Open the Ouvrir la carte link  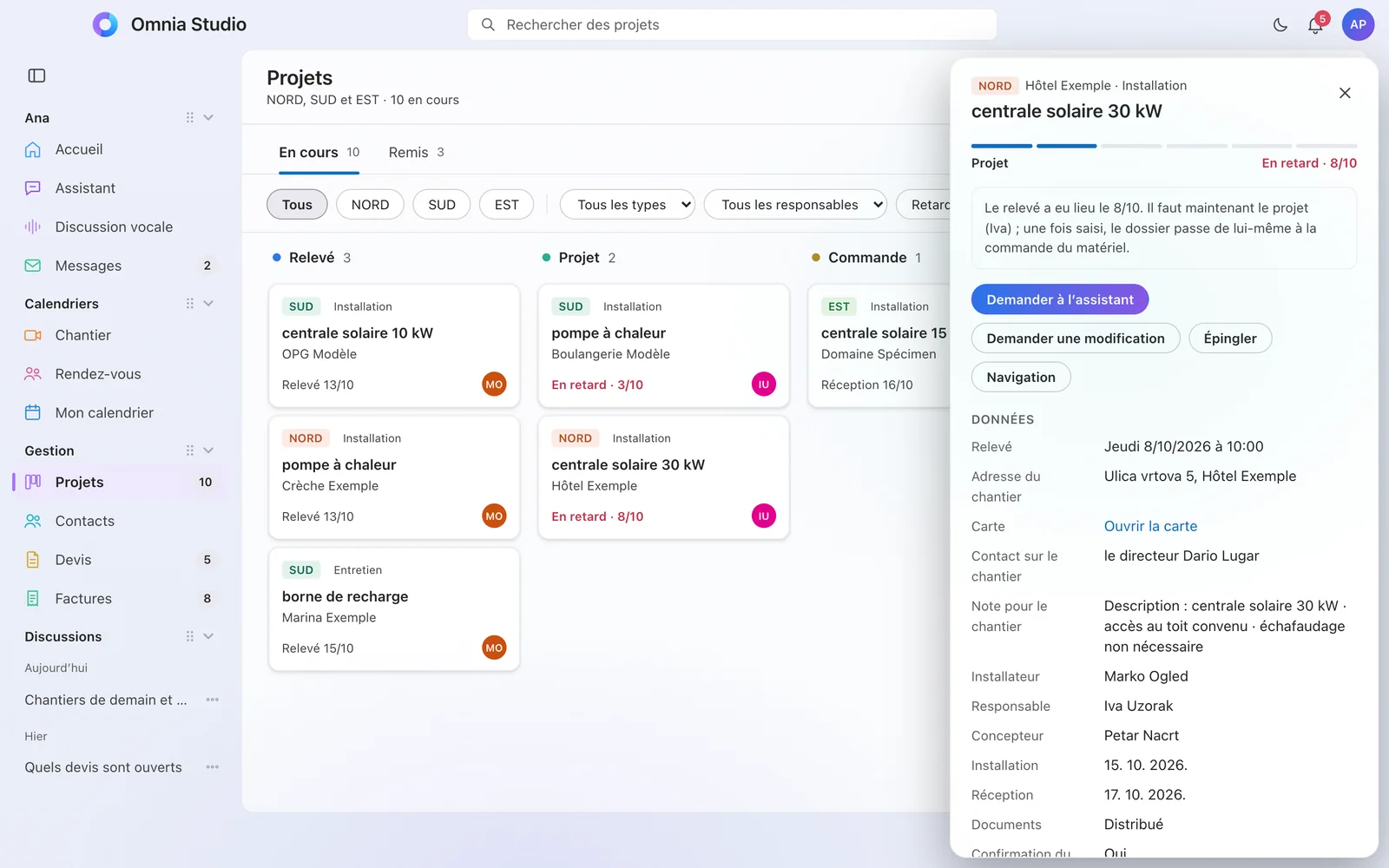click(1150, 526)
